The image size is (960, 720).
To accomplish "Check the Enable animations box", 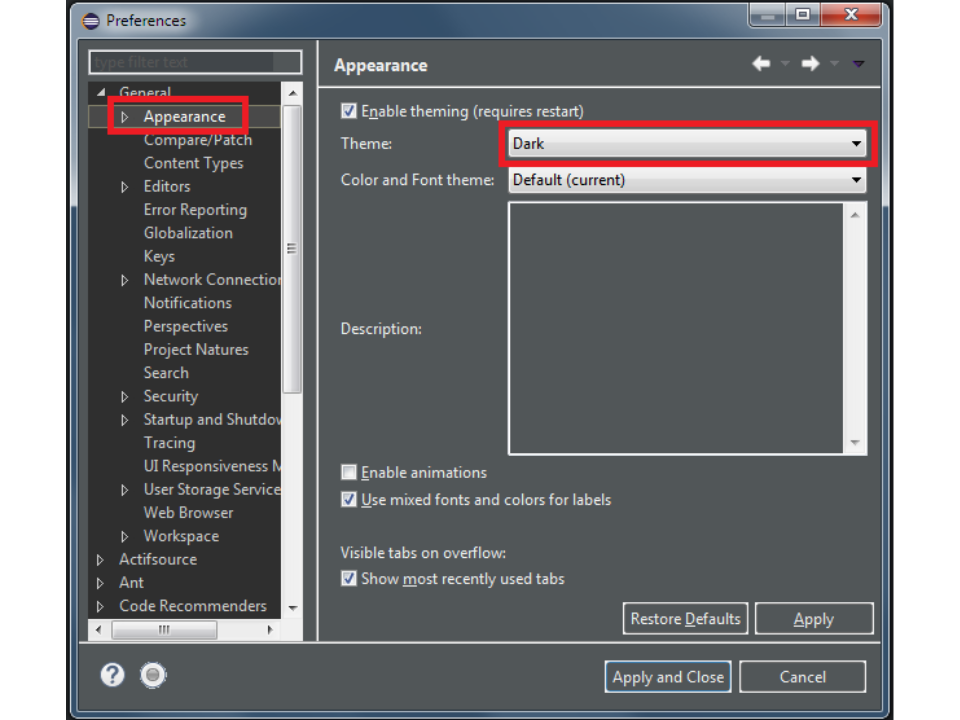I will (x=349, y=472).
